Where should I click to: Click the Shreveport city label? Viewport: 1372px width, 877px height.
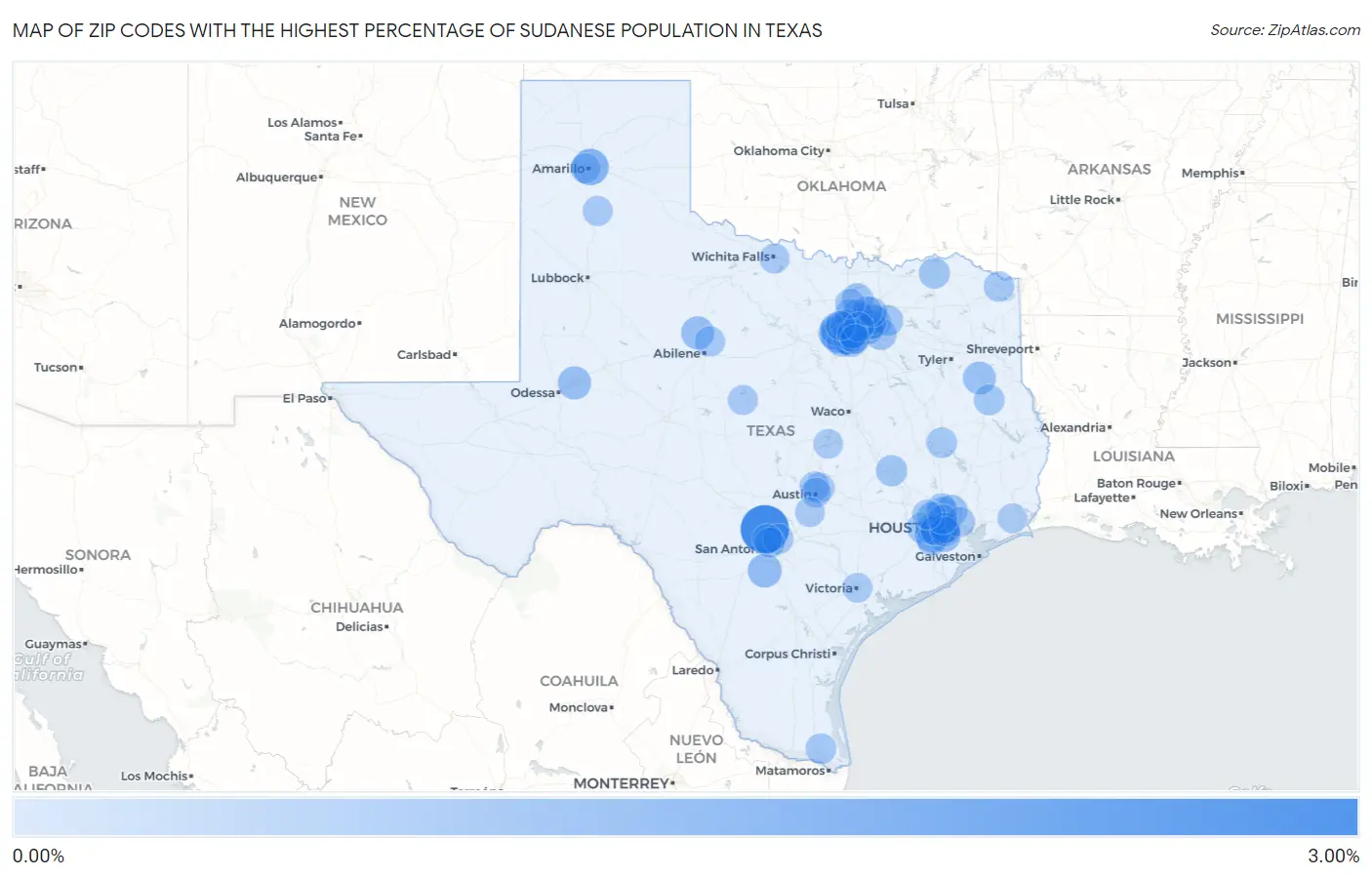pyautogui.click(x=1000, y=349)
